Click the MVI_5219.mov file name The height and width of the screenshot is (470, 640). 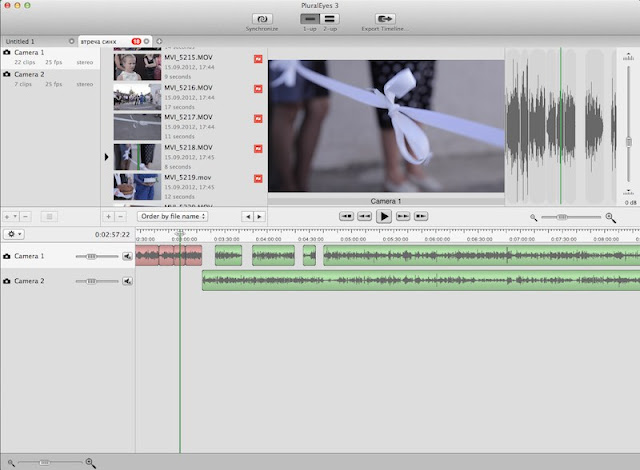188,177
